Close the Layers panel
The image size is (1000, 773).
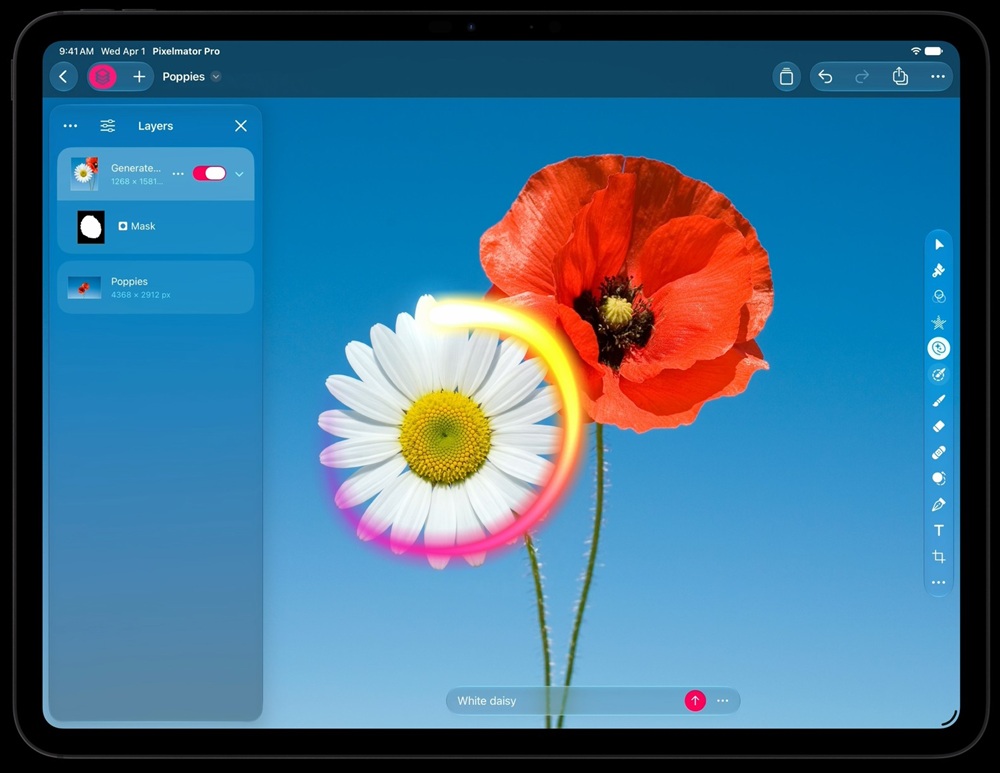coord(240,126)
